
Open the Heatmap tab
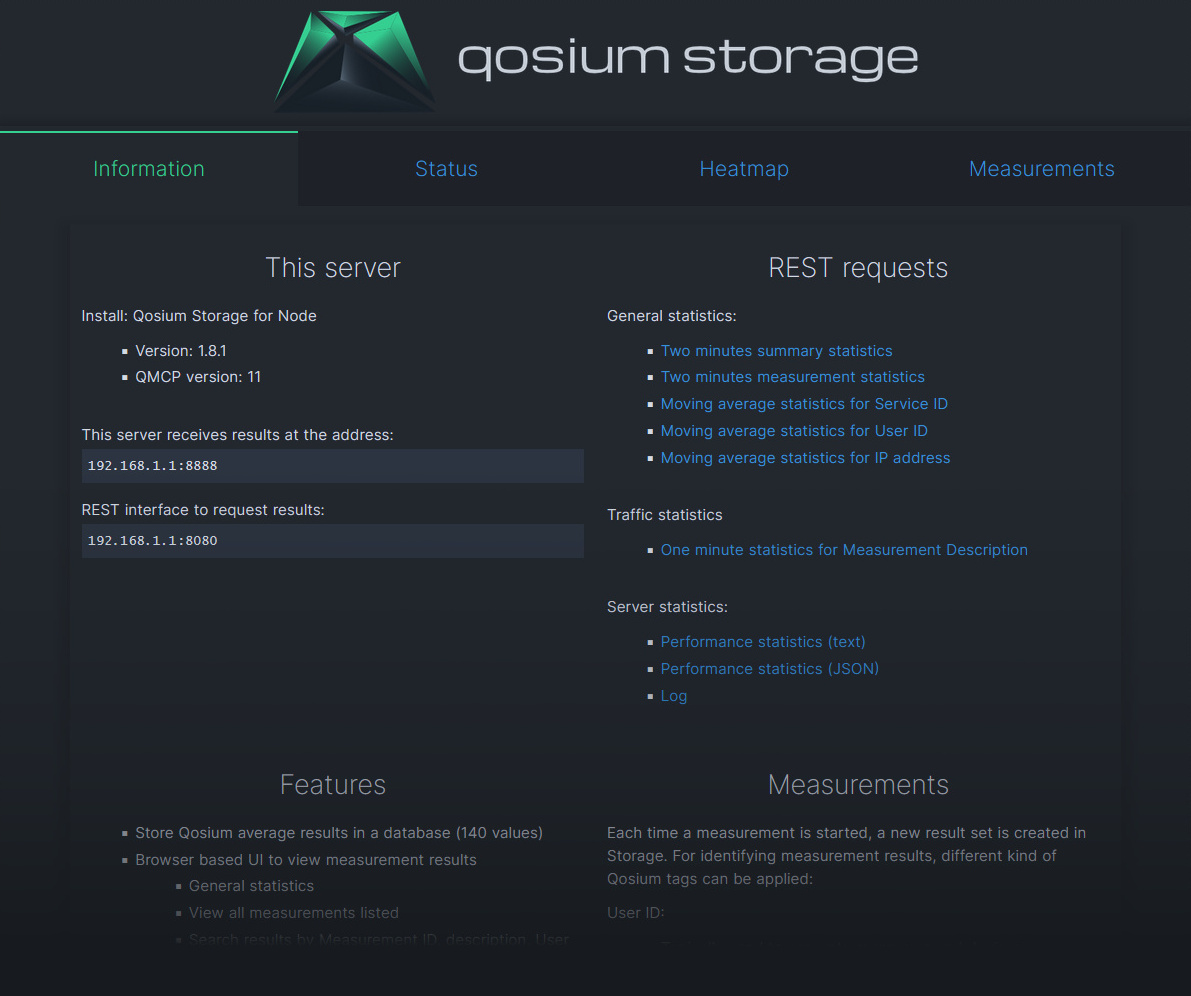pos(744,169)
